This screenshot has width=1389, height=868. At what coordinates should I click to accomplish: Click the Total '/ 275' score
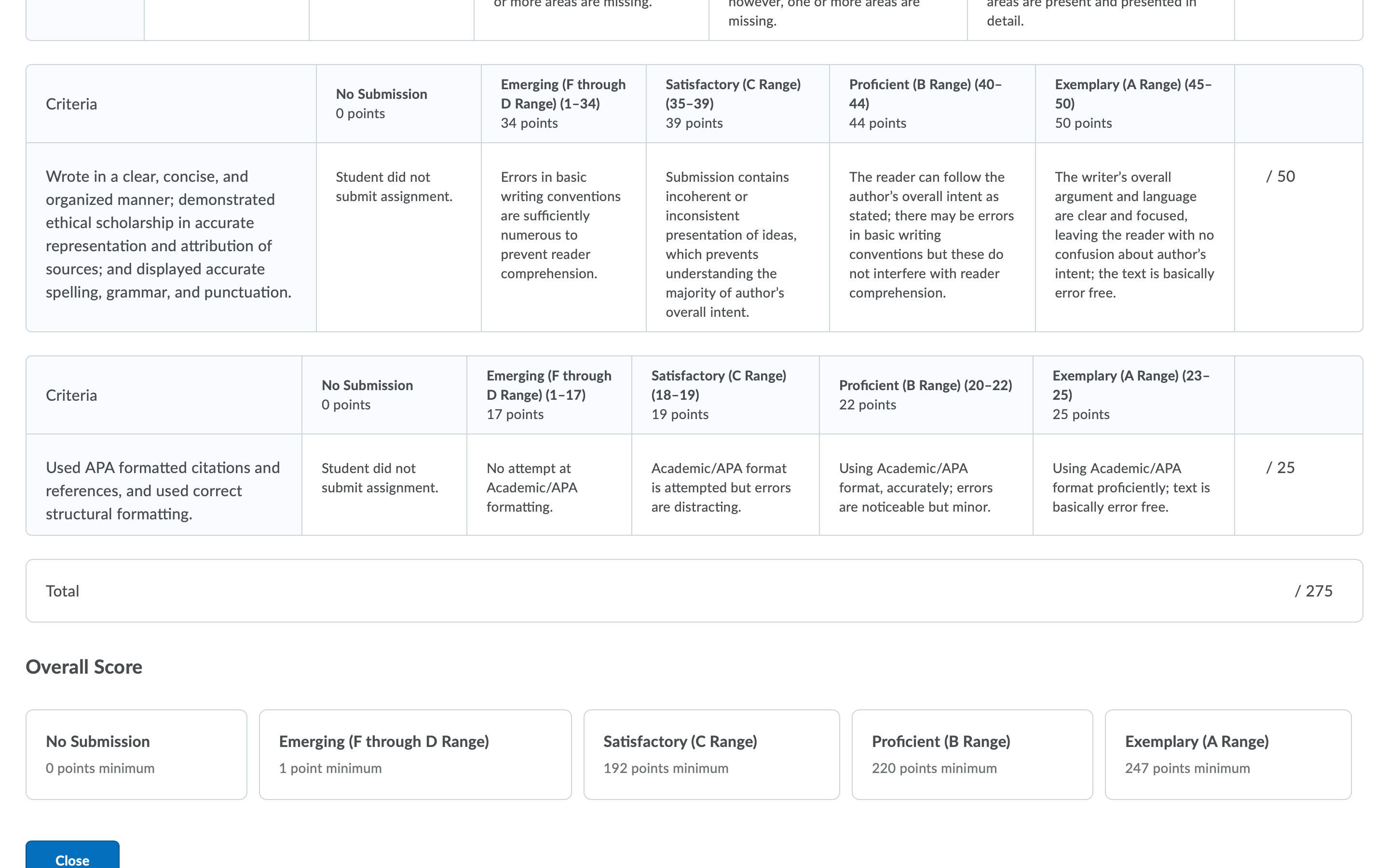pyautogui.click(x=1313, y=591)
